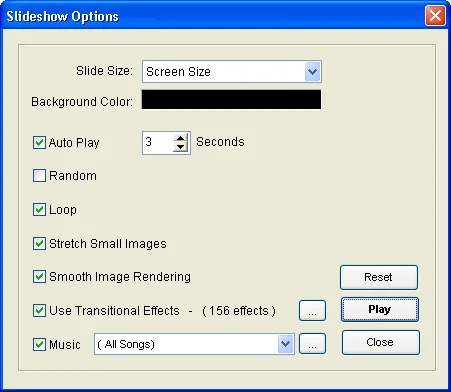The width and height of the screenshot is (451, 392).
Task: Enable the Random checkbox
Action: click(39, 176)
